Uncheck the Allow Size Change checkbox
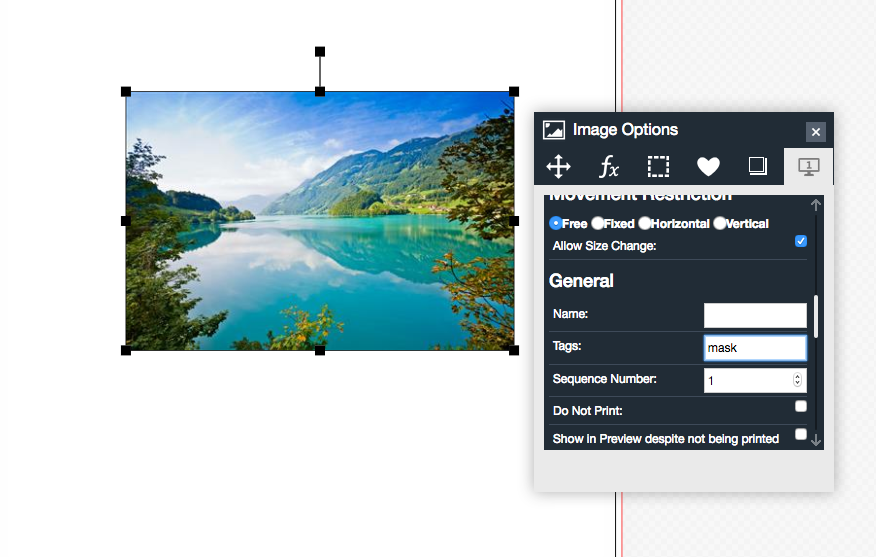 coord(801,241)
